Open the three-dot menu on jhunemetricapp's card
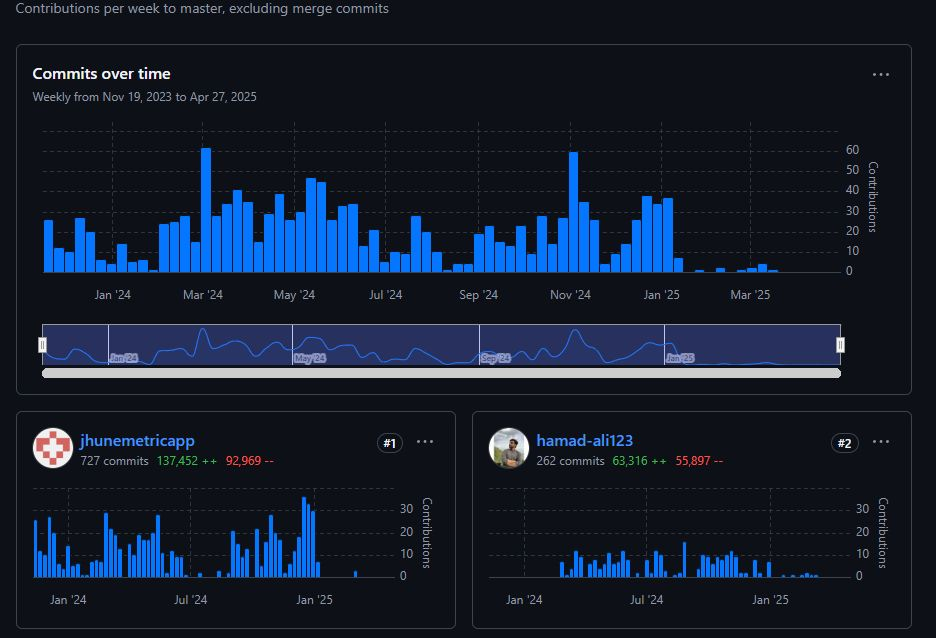Screen dimensions: 936x638 click(x=425, y=442)
